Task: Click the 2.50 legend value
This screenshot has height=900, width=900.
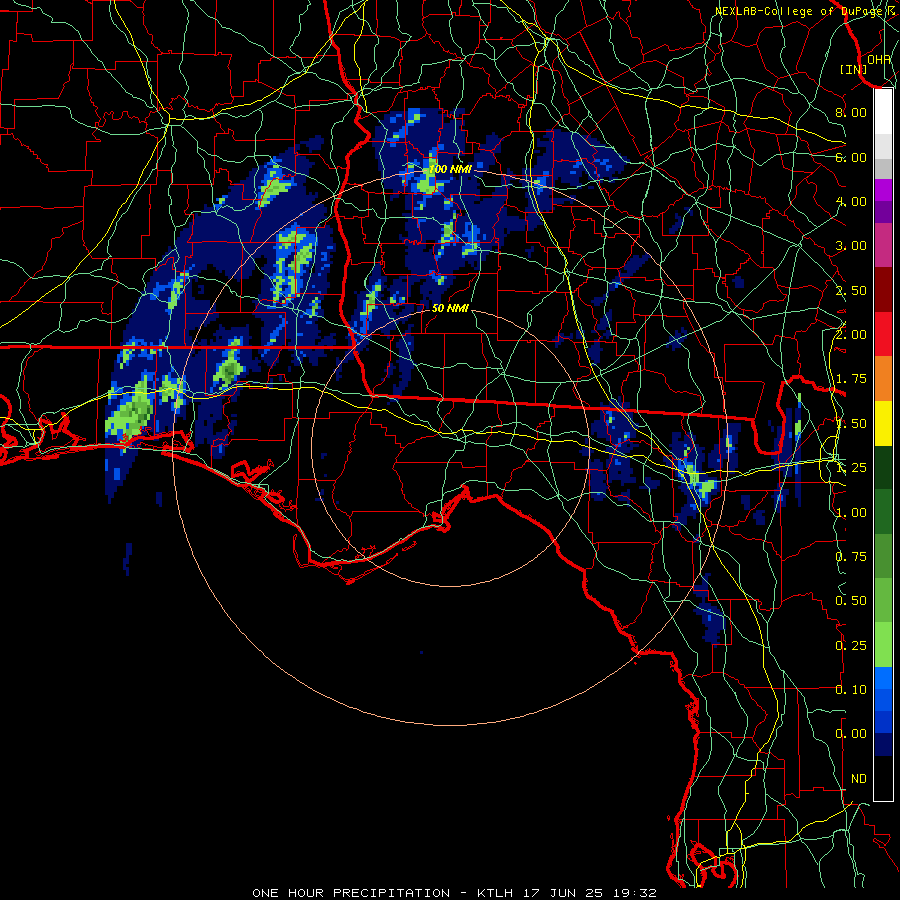Action: click(851, 290)
